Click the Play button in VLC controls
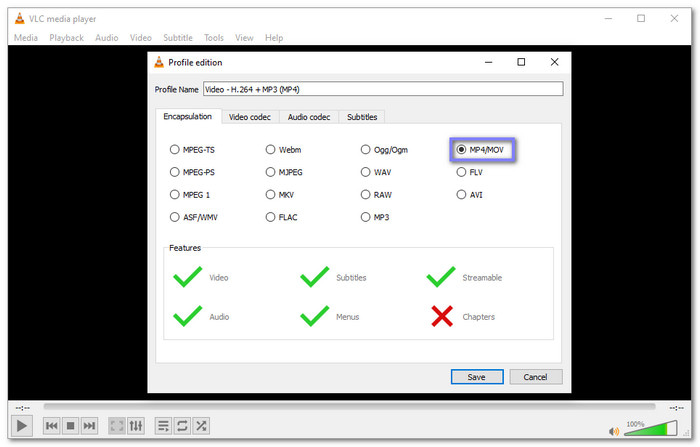Image resolution: width=700 pixels, height=447 pixels. point(21,426)
